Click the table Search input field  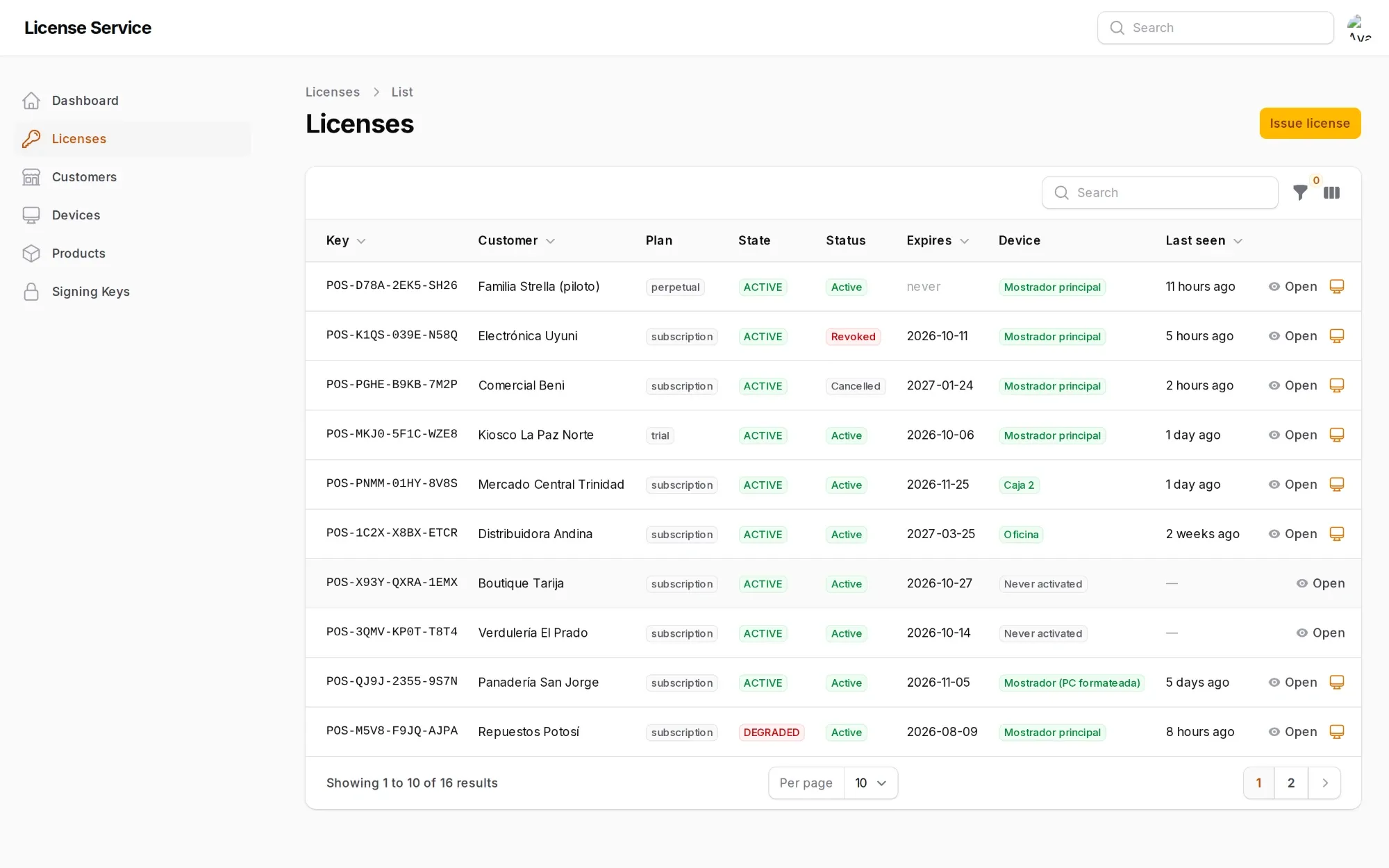coord(1160,193)
